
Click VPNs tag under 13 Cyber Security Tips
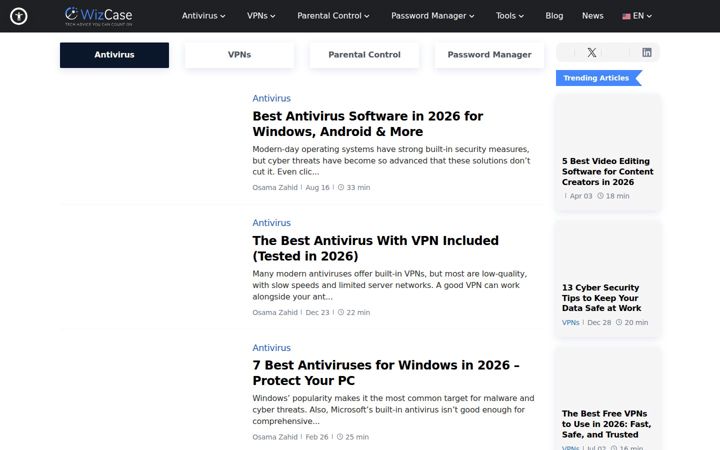coord(570,323)
